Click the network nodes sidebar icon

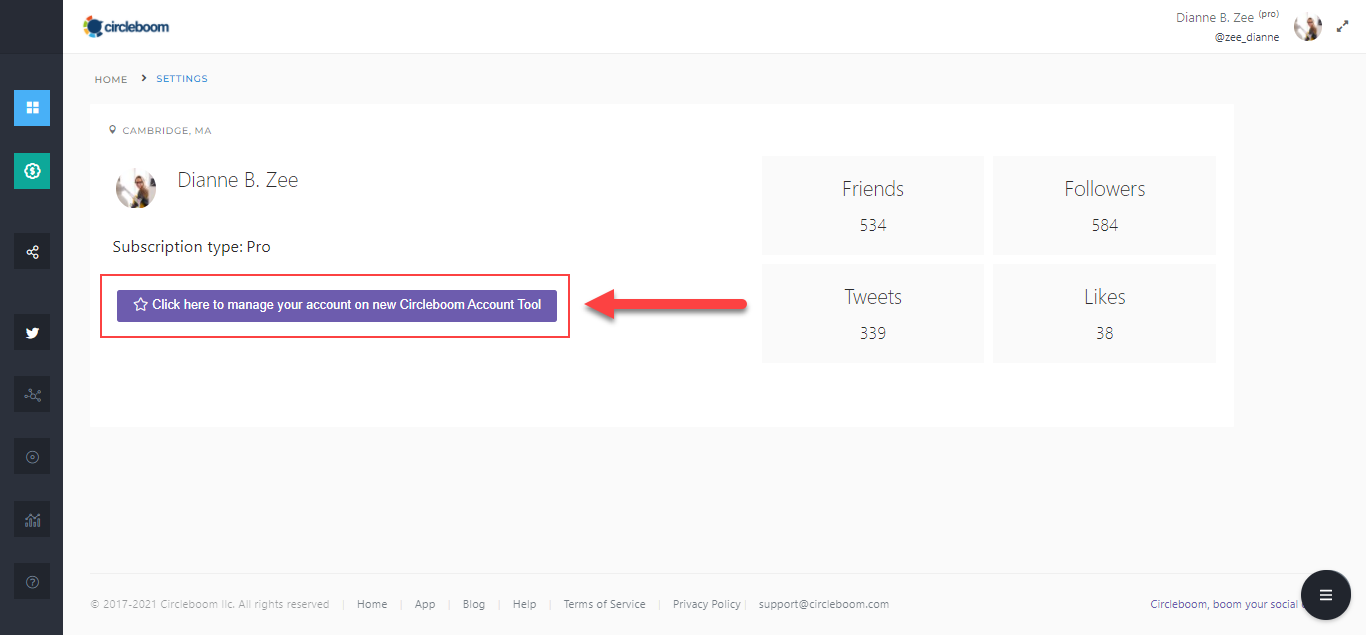[x=32, y=395]
